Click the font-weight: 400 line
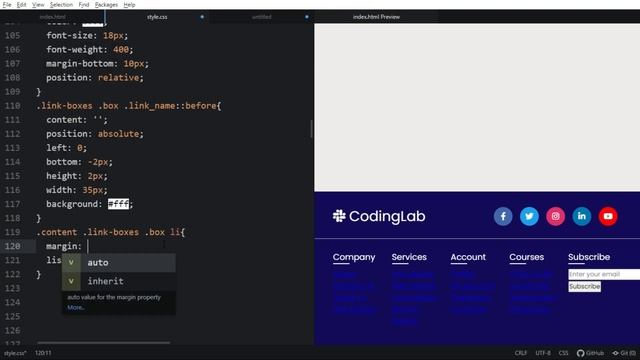 [89, 49]
